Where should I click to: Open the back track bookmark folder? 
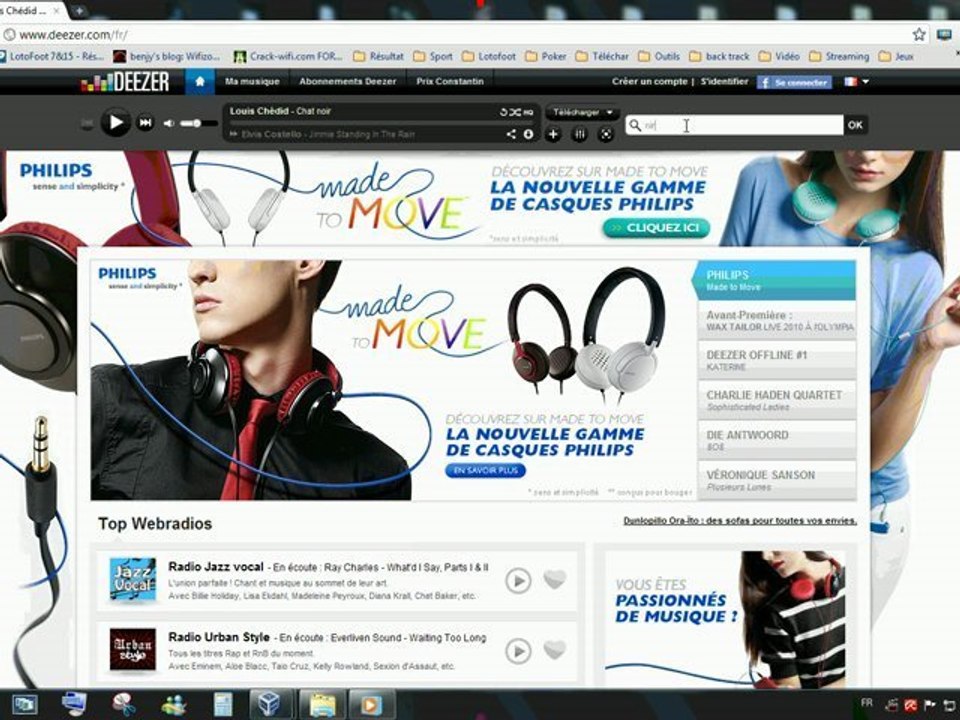pyautogui.click(x=719, y=56)
